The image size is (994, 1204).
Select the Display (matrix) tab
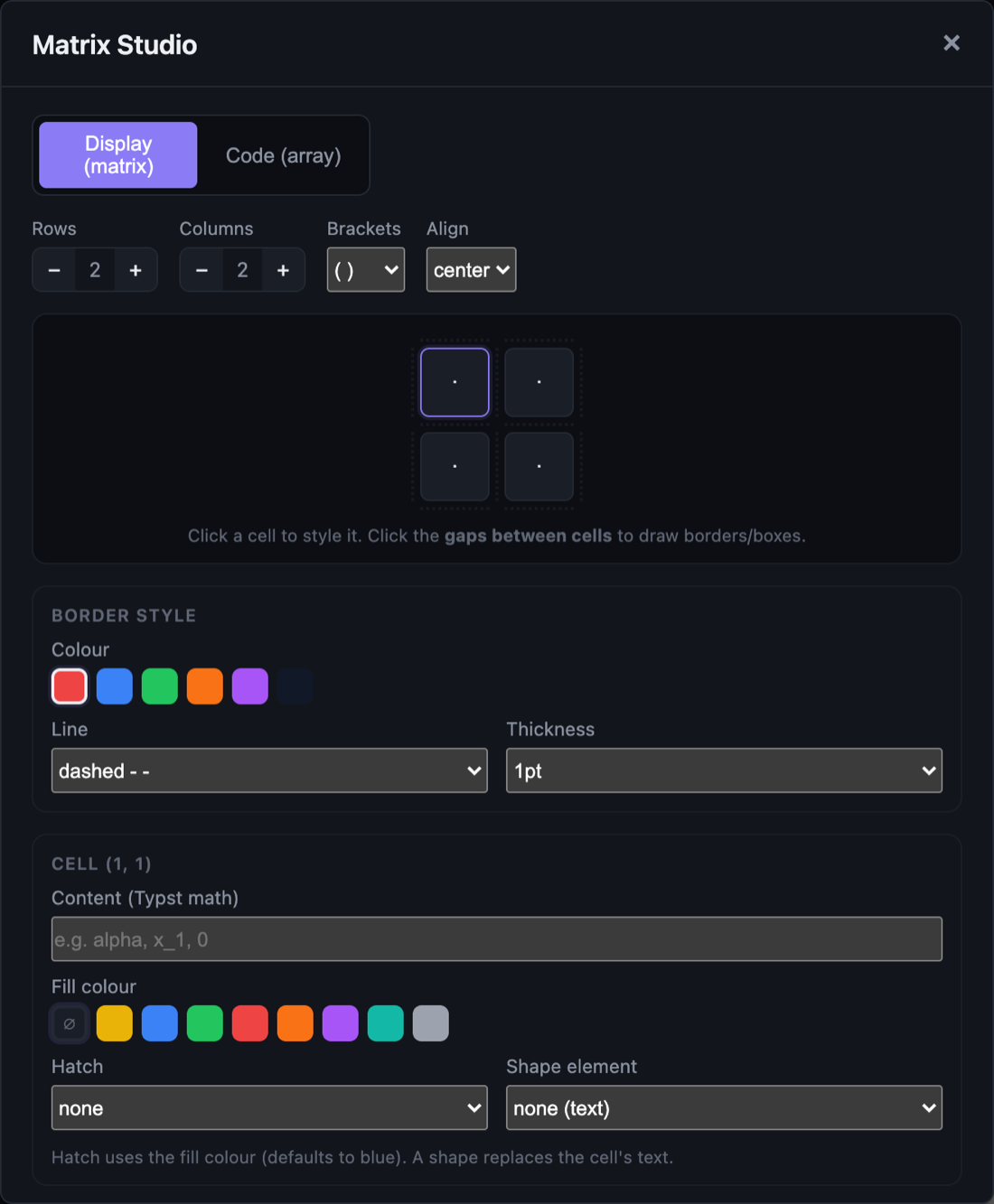(118, 155)
